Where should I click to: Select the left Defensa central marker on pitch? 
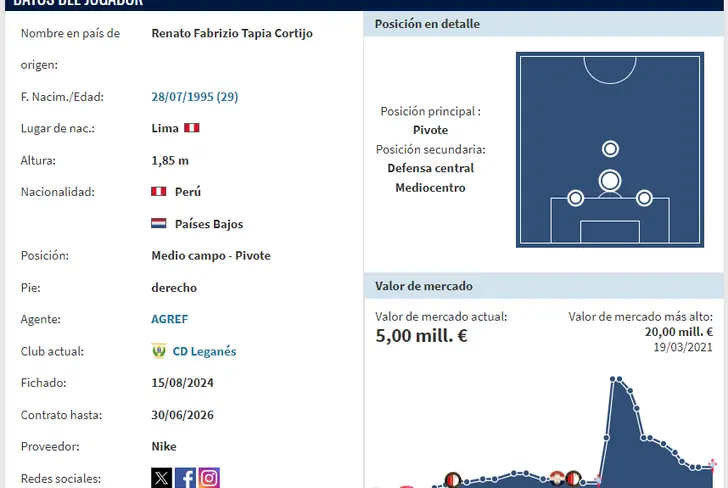tap(575, 198)
